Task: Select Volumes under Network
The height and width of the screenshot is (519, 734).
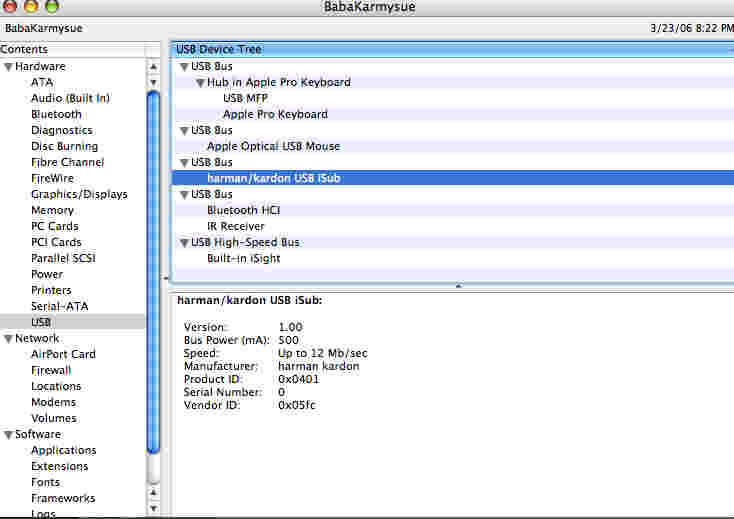Action: (54, 418)
